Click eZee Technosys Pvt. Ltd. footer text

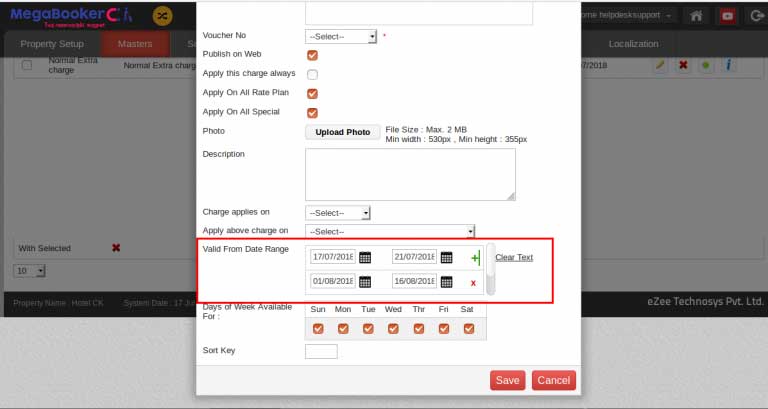[705, 302]
